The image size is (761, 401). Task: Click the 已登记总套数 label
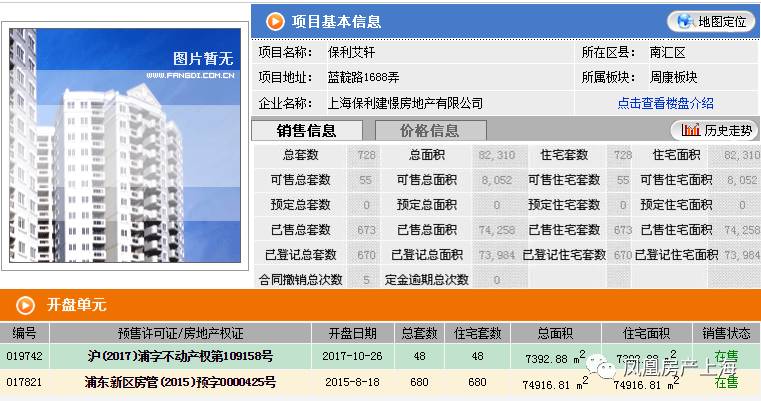point(300,255)
